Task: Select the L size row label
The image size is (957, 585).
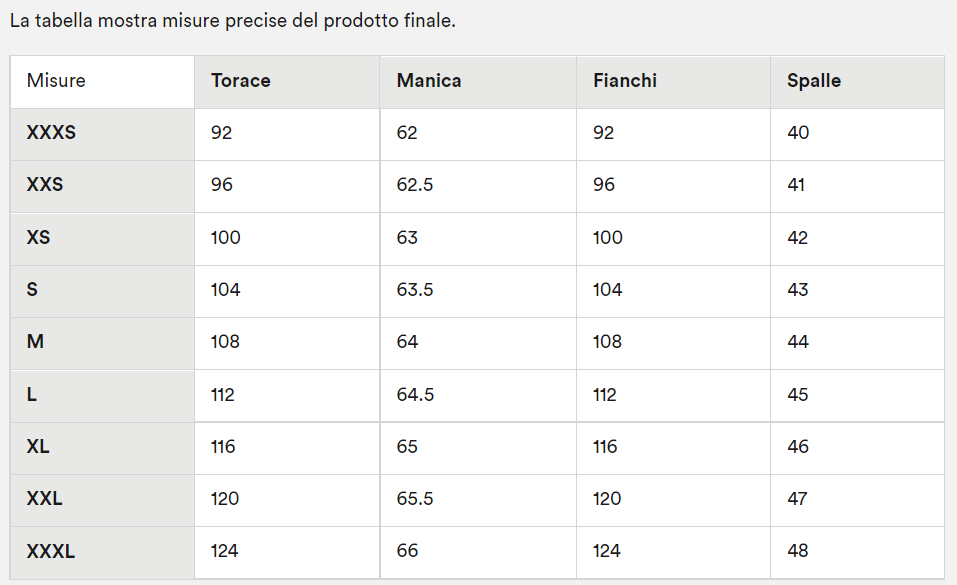Action: [x=103, y=396]
